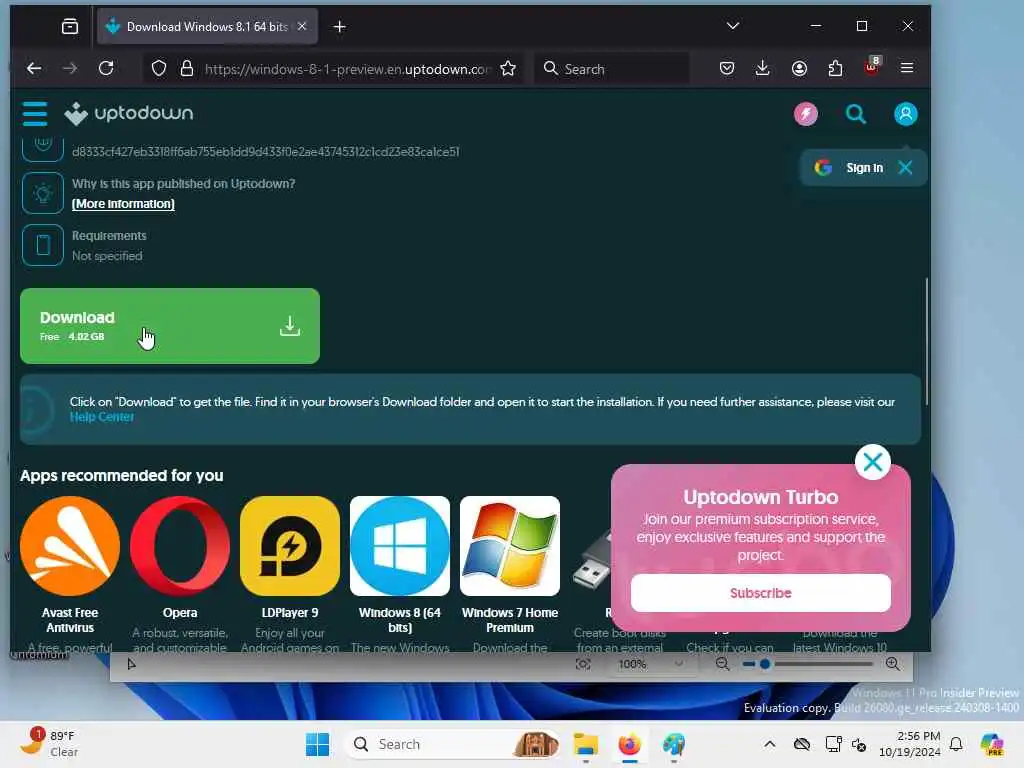Open Firefox recent browsing (Firefox View) icon
The width and height of the screenshot is (1024, 768).
[x=69, y=26]
